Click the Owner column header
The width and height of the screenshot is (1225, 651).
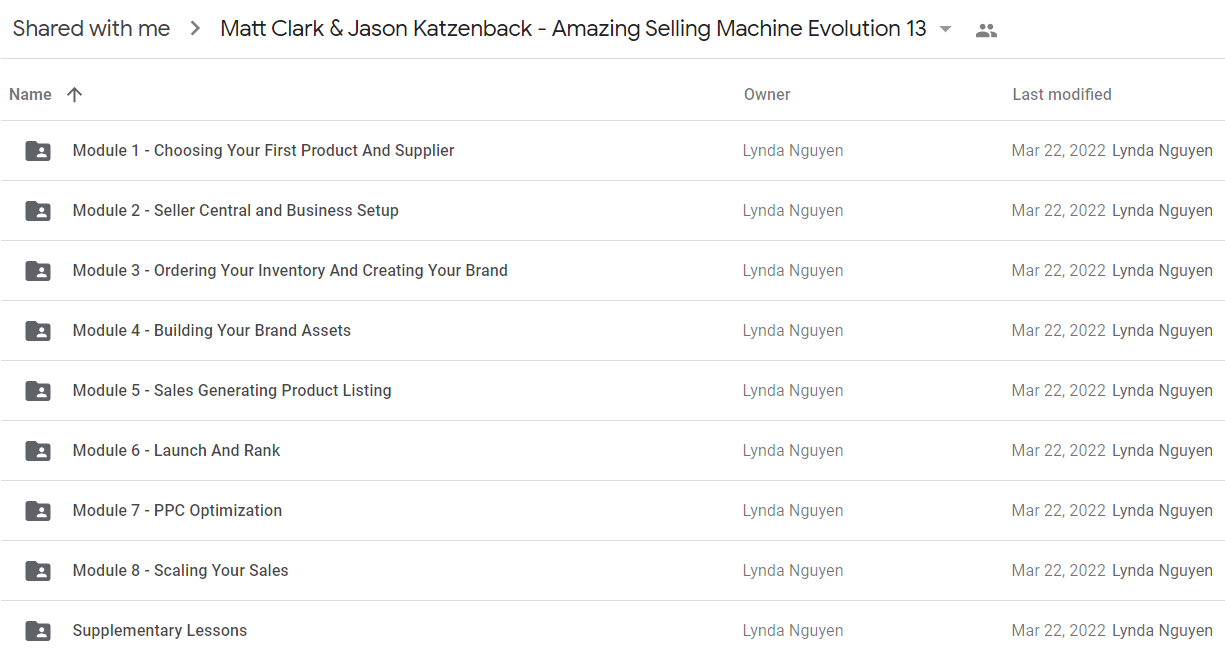pyautogui.click(x=767, y=94)
